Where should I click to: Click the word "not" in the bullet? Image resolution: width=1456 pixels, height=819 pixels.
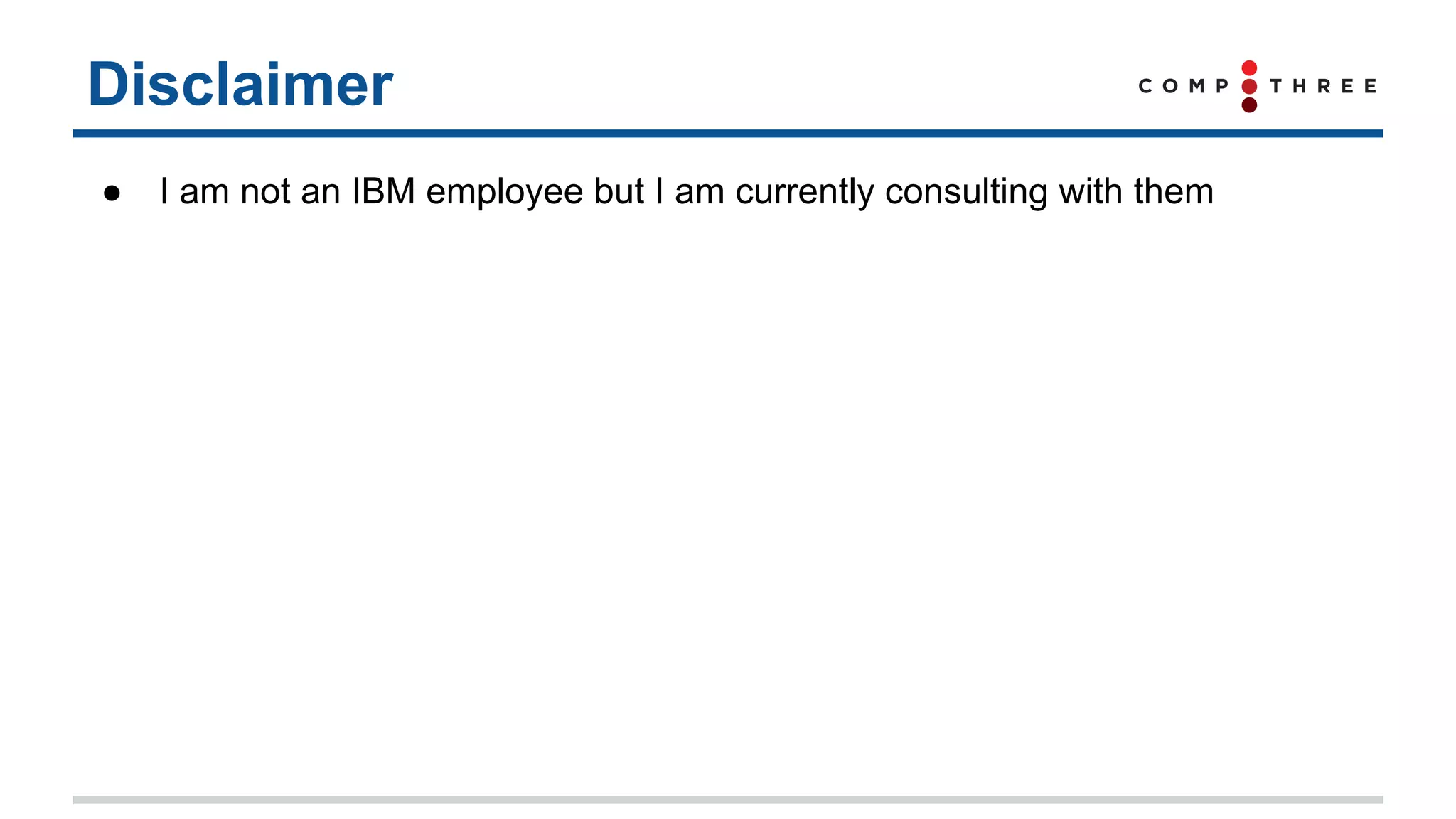[265, 192]
